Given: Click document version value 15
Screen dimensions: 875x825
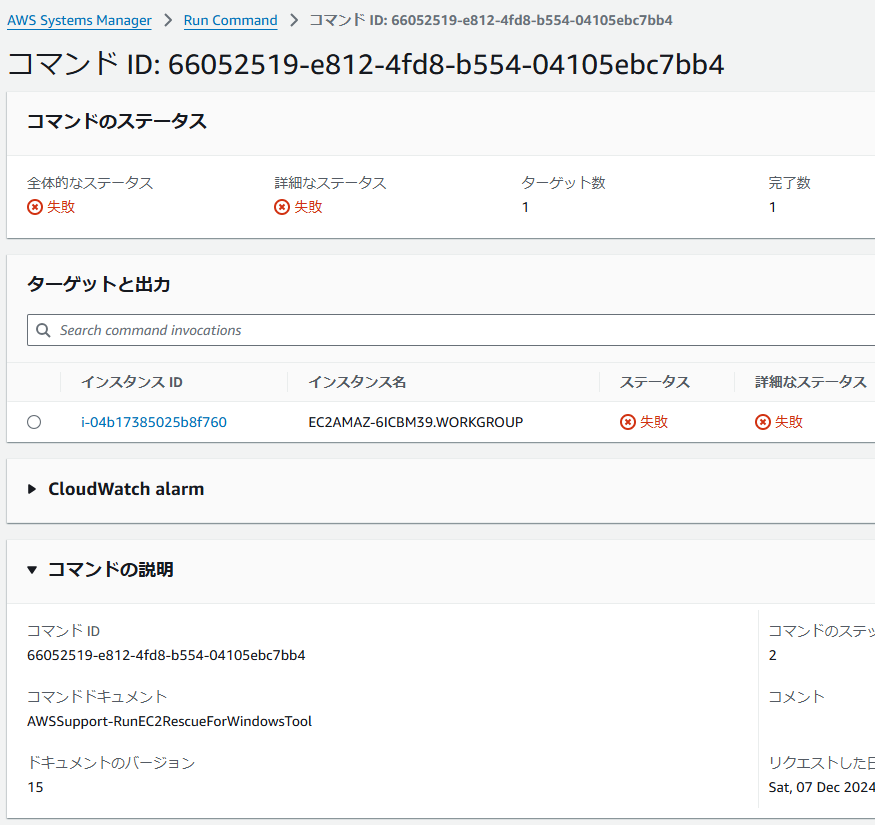Looking at the screenshot, I should [35, 787].
